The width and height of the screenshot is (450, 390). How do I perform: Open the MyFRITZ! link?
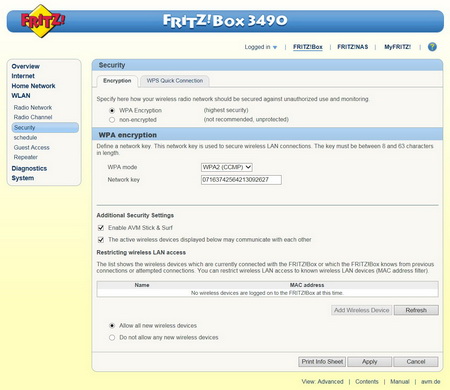coord(397,47)
